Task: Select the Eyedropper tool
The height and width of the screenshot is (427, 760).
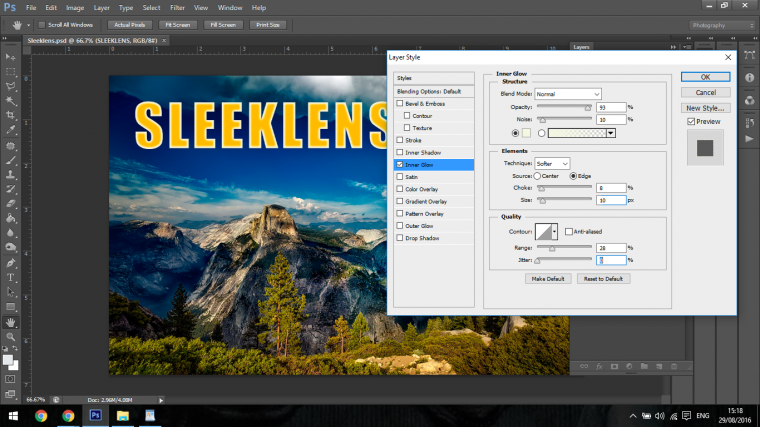Action: click(10, 130)
